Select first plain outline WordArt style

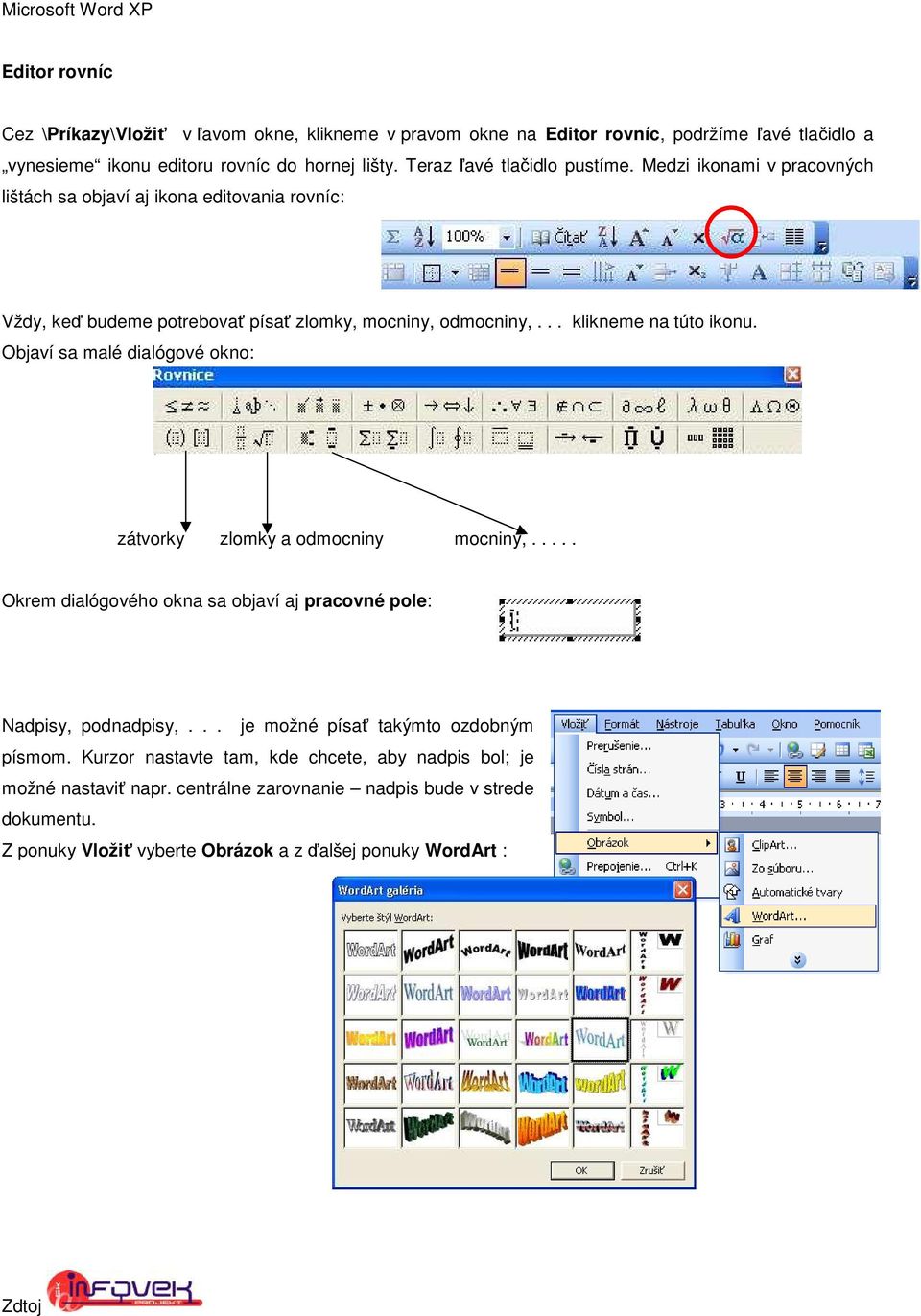[x=371, y=950]
